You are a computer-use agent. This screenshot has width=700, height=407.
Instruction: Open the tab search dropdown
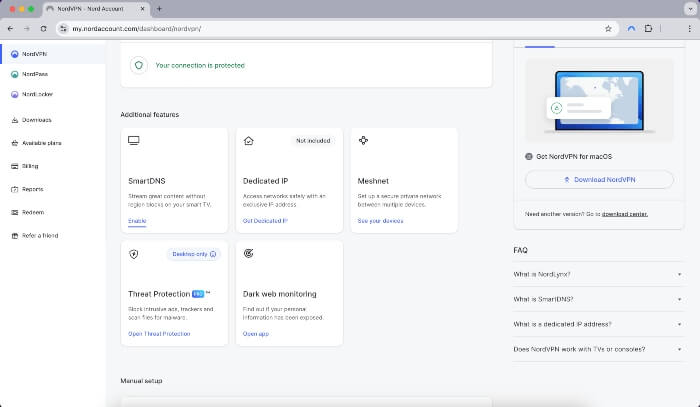[690, 8]
